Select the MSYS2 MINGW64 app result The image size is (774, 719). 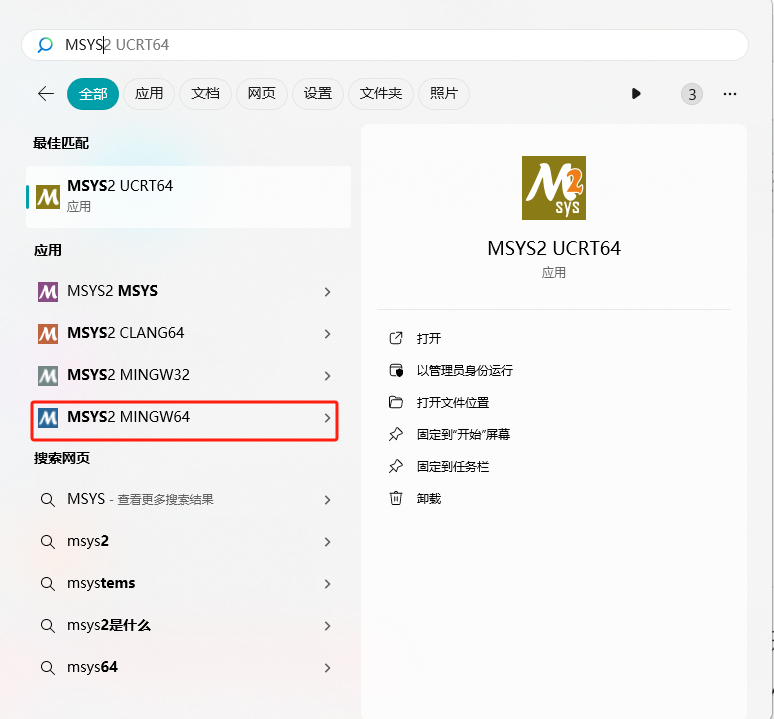click(x=185, y=420)
